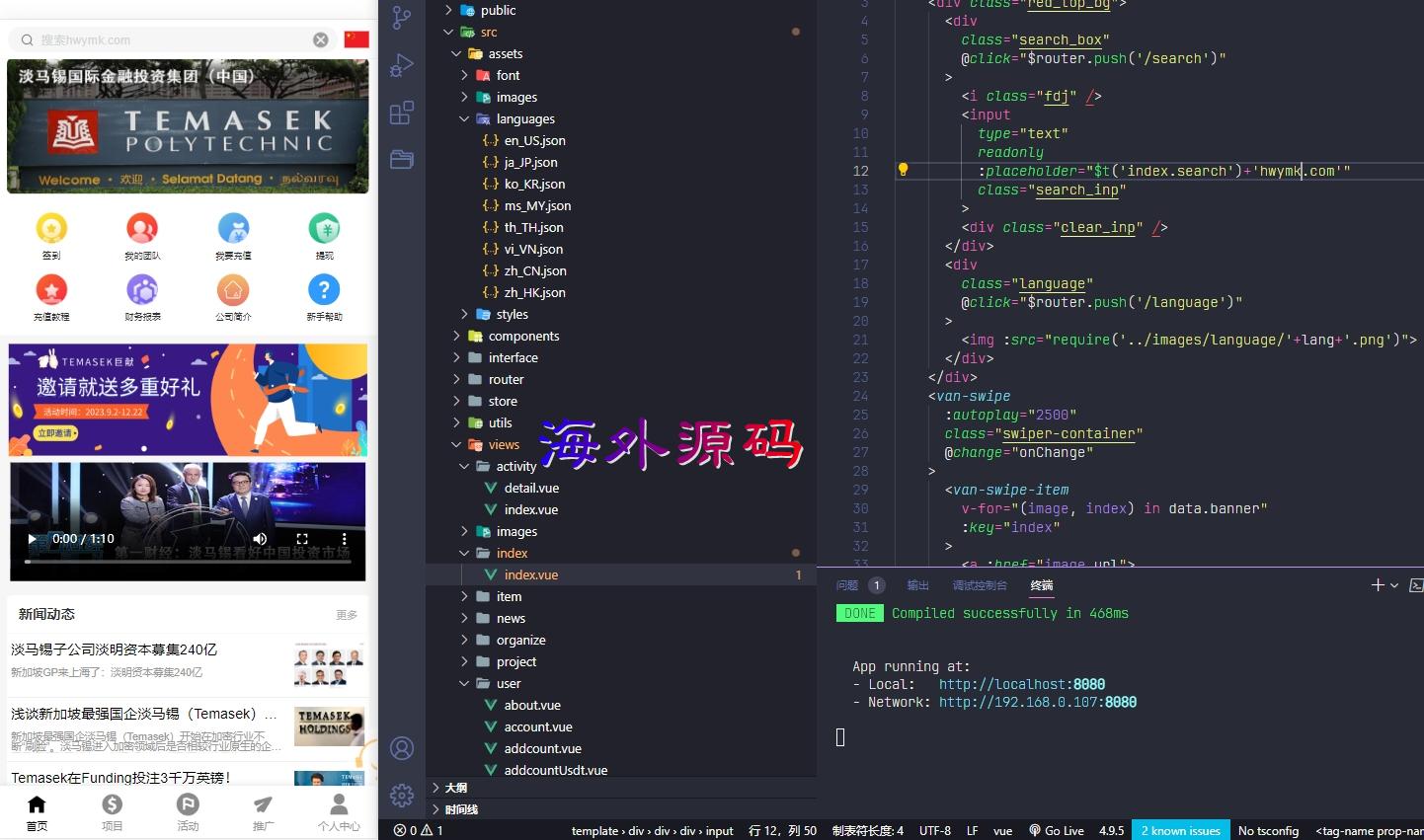The image size is (1424, 840).
Task: Go to 活动 activity tab
Action: (188, 813)
